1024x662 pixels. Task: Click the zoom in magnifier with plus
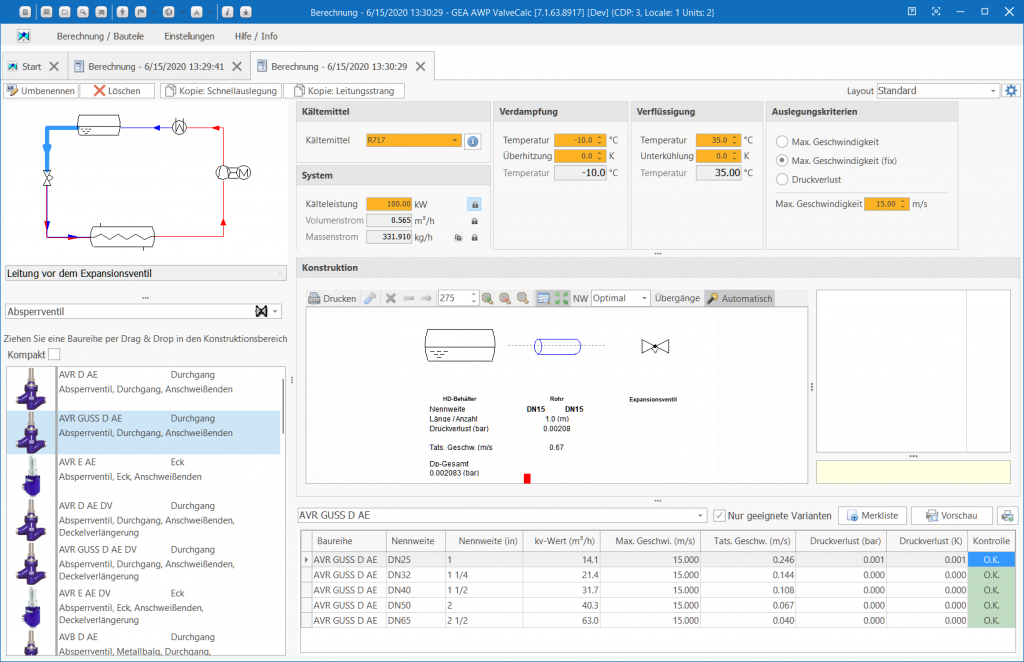click(487, 298)
